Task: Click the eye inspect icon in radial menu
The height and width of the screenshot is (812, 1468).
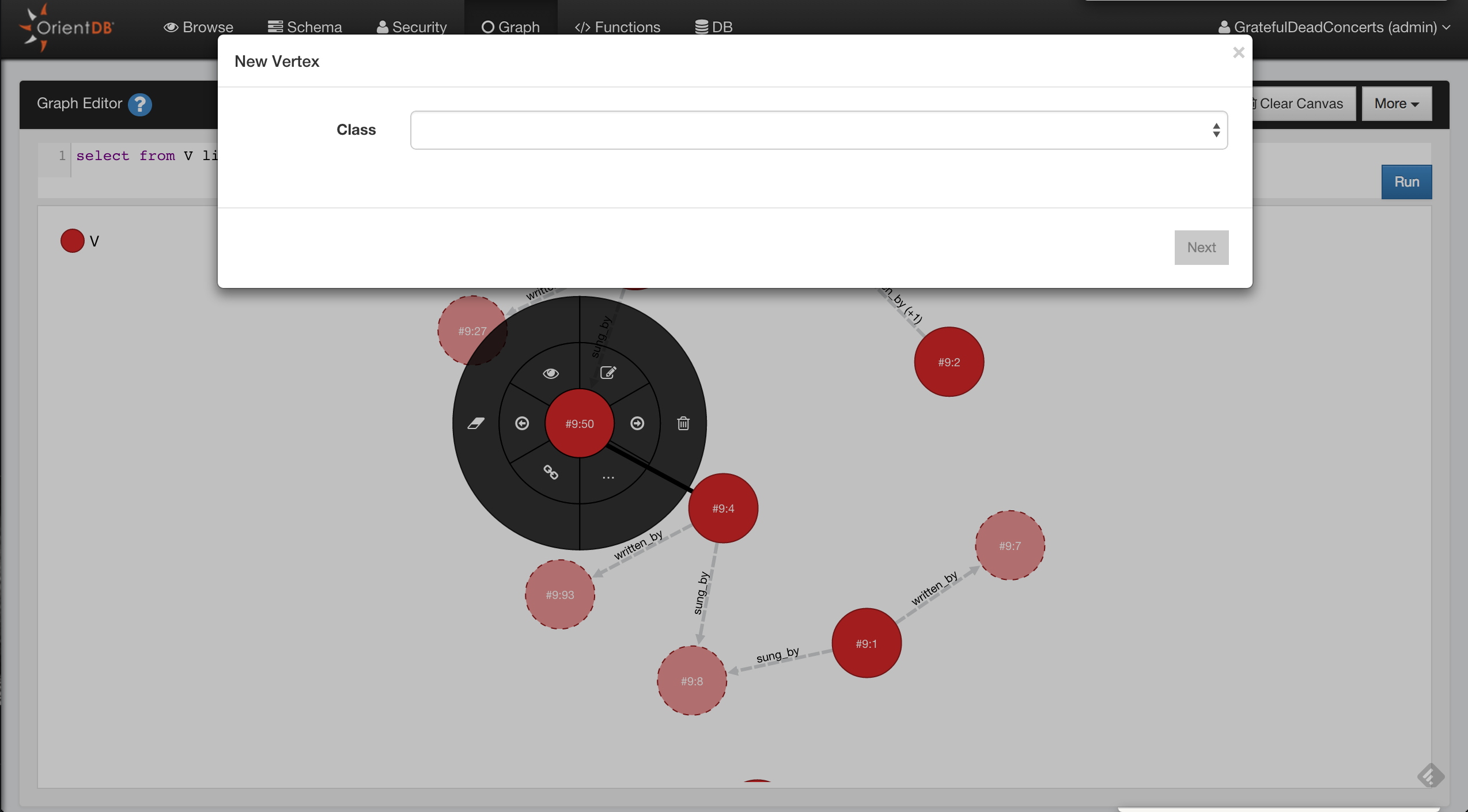Action: 551,373
